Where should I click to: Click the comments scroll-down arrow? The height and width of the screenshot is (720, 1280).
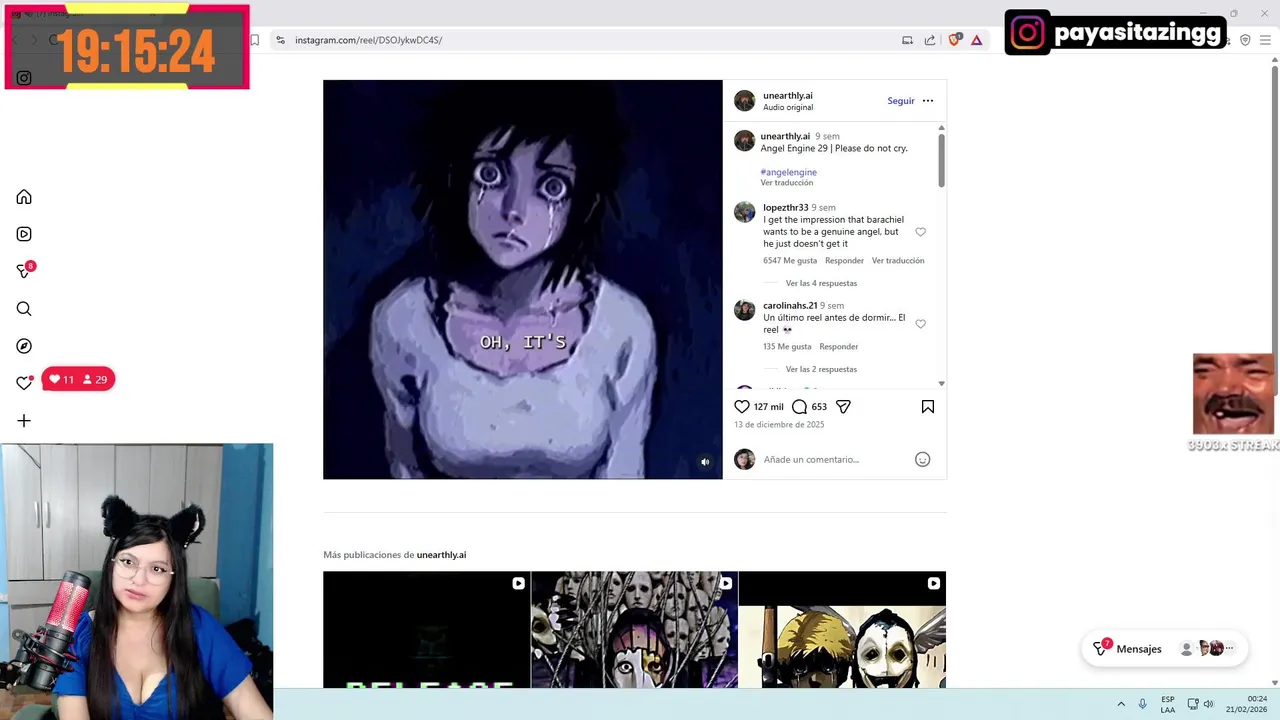click(941, 384)
